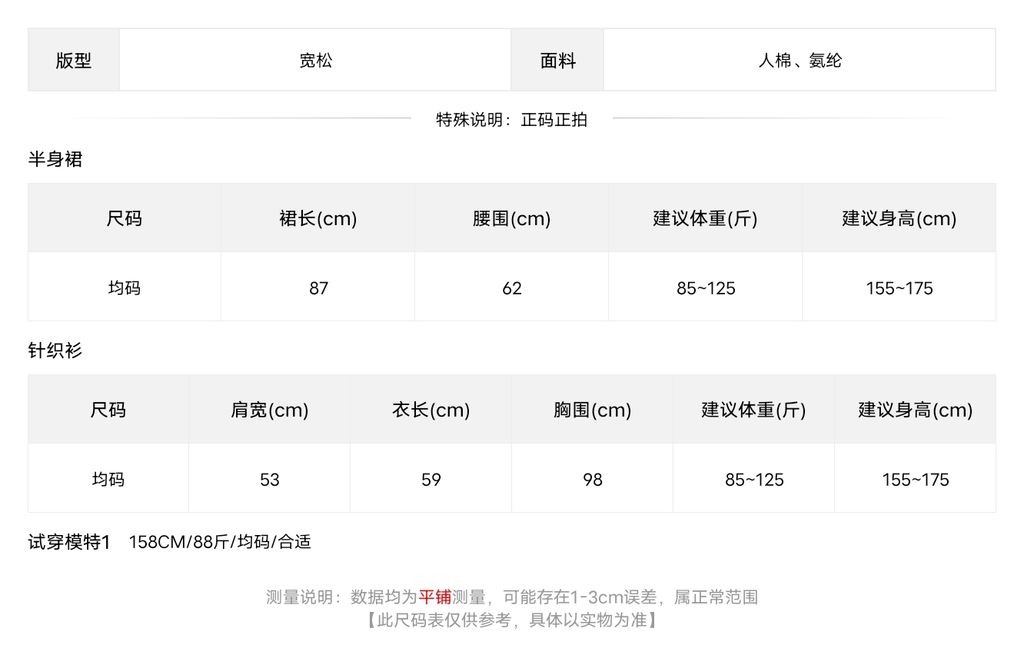
Task: Click the skirt length value 87
Action: 318,287
